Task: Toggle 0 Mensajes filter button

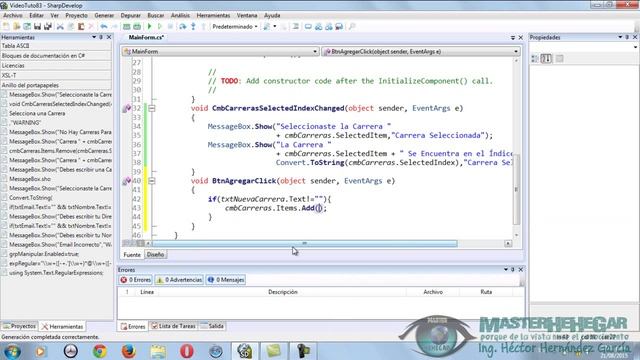Action: (x=226, y=280)
